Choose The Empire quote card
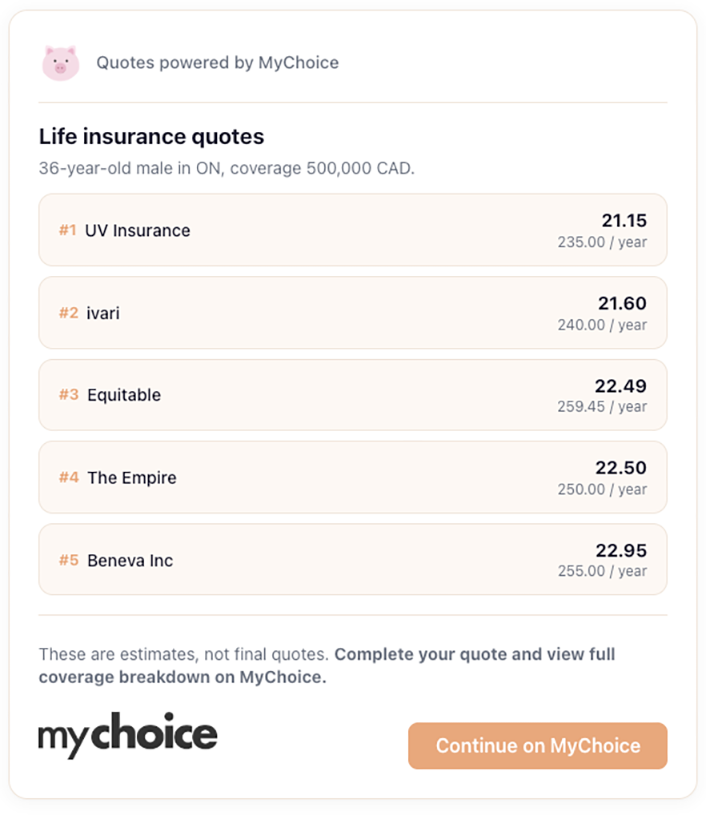This screenshot has width=706, height=815. (352, 478)
